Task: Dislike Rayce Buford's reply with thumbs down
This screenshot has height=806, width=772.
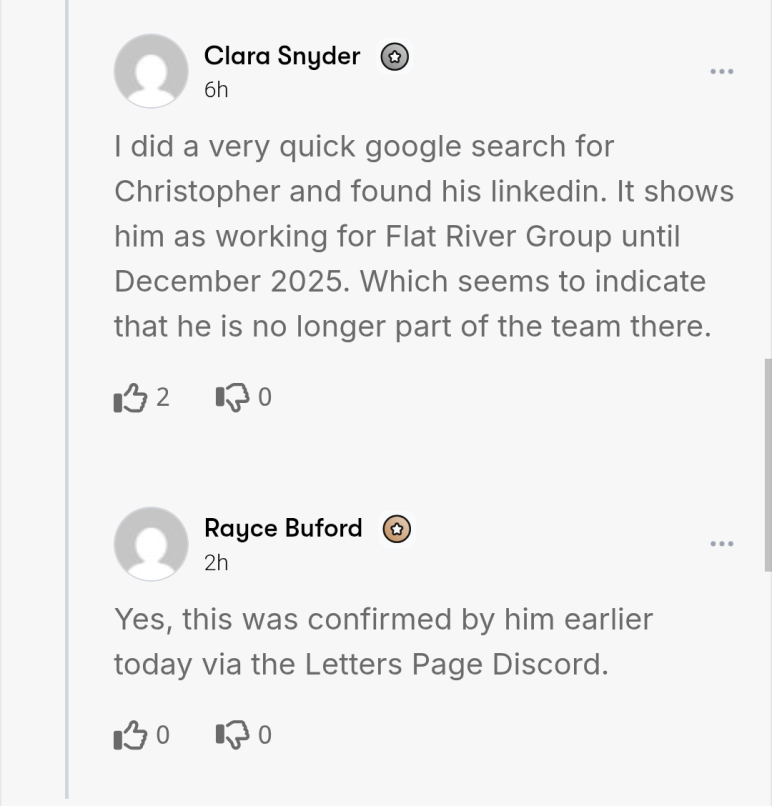Action: point(231,736)
